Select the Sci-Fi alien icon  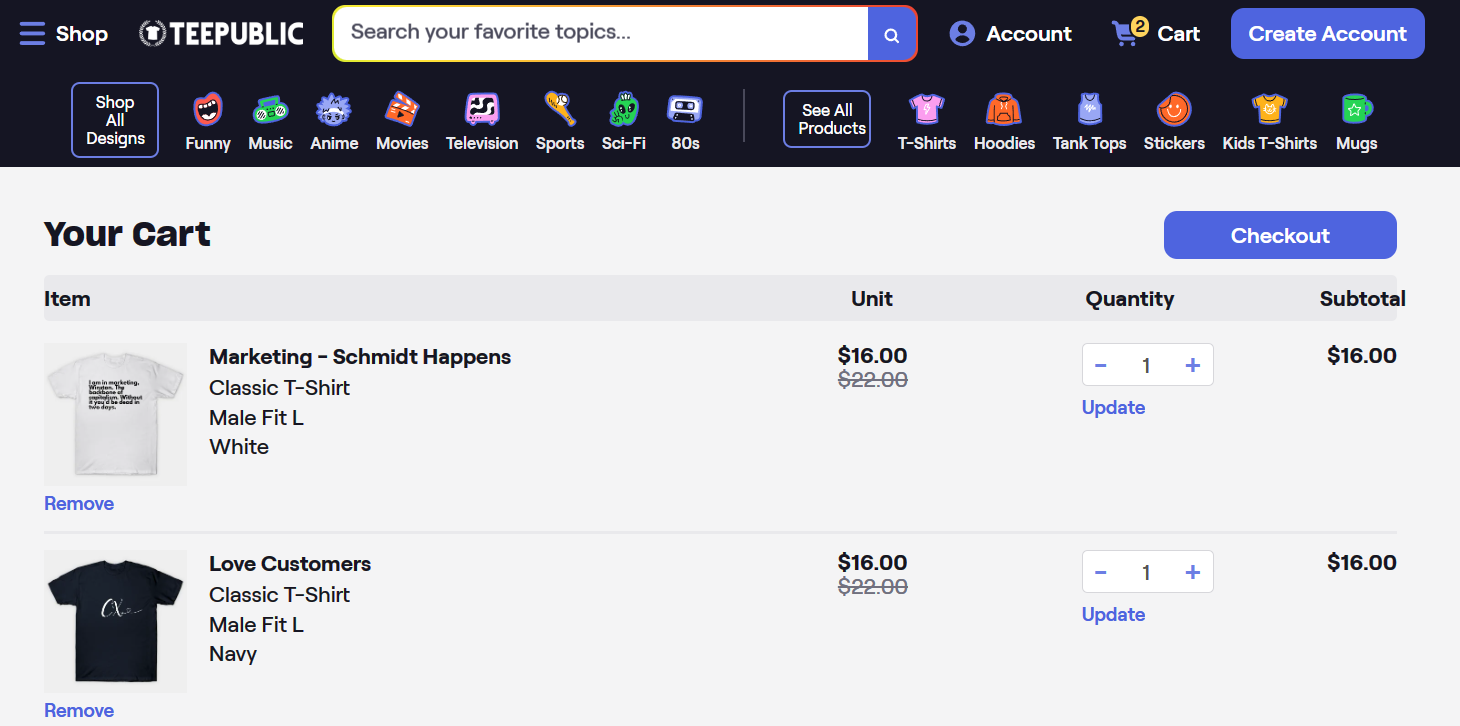[624, 109]
